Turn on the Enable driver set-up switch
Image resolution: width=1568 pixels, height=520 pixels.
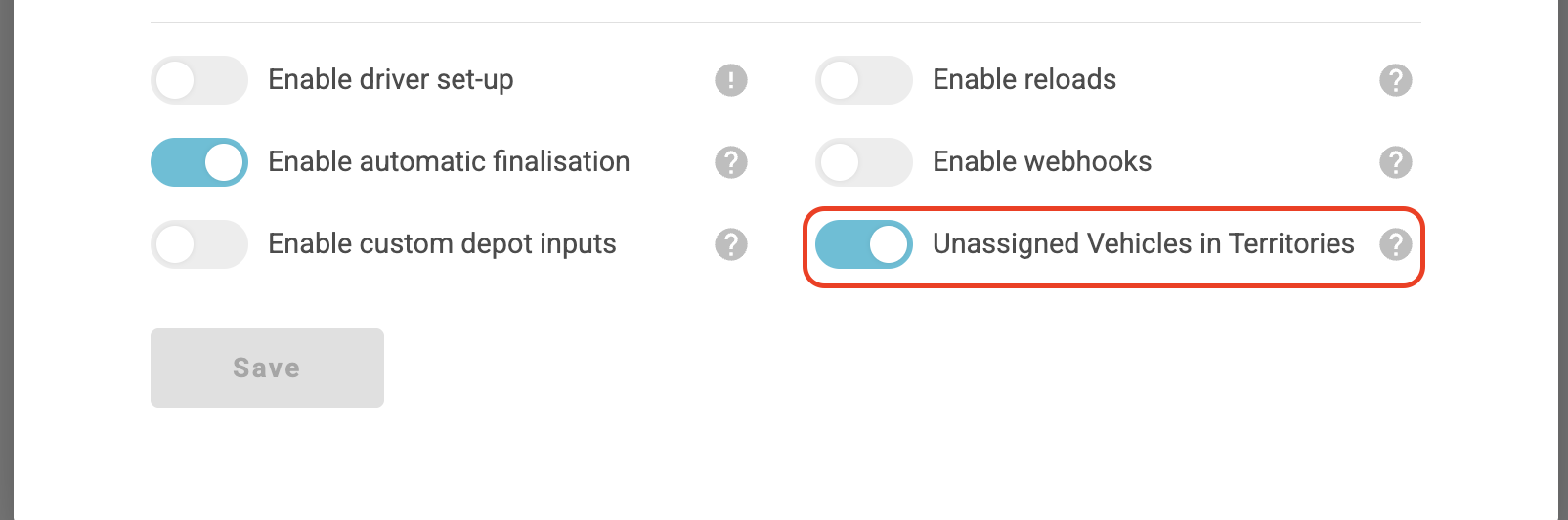(199, 80)
